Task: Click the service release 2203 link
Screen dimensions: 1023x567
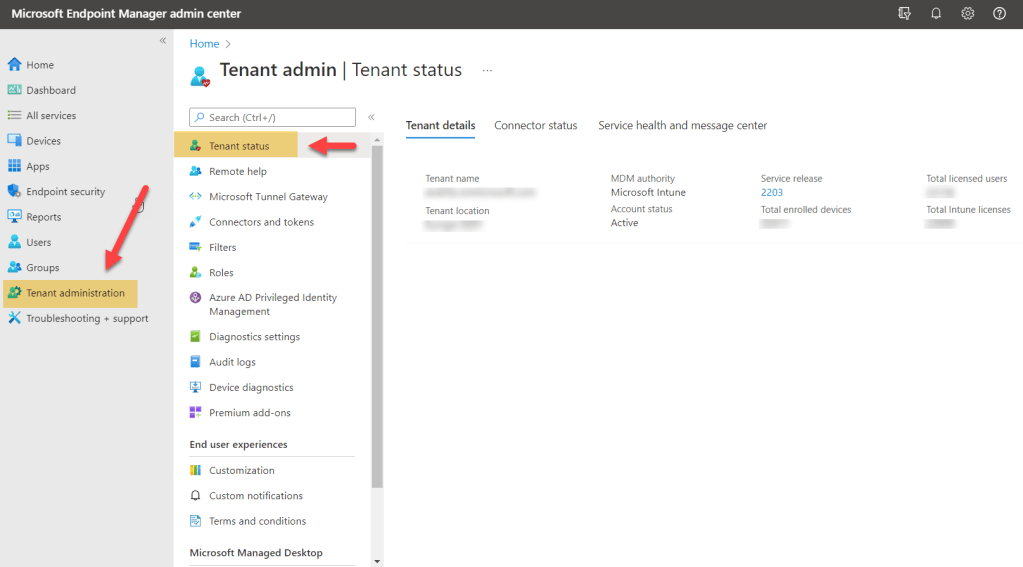Action: 771,192
